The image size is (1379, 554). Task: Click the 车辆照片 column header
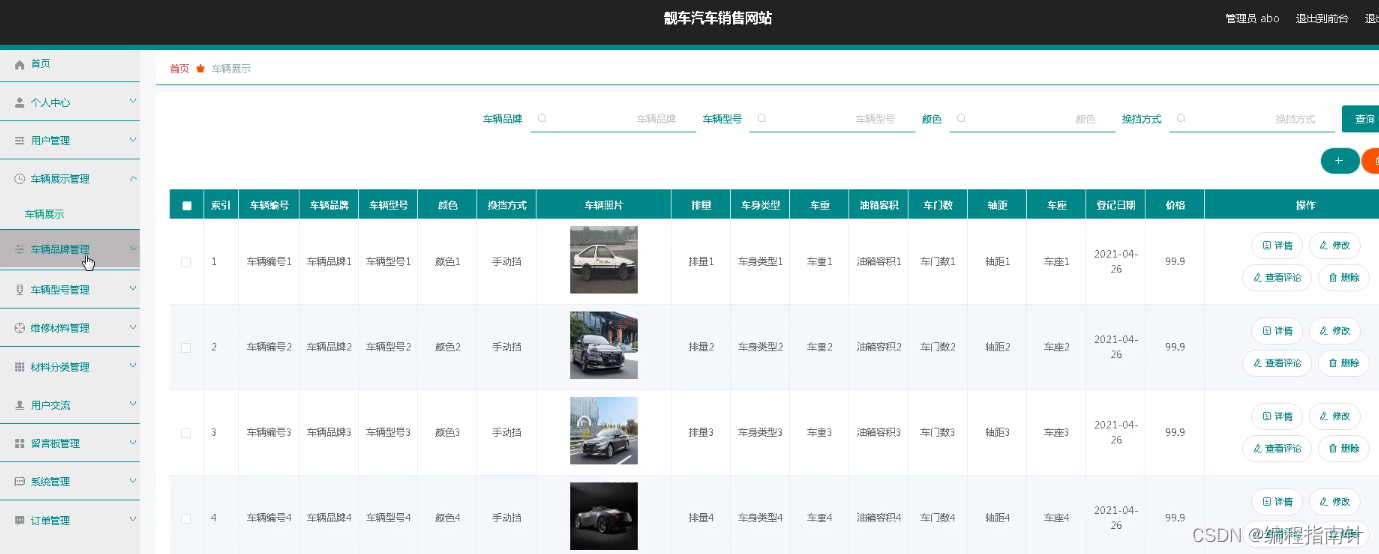[x=604, y=205]
